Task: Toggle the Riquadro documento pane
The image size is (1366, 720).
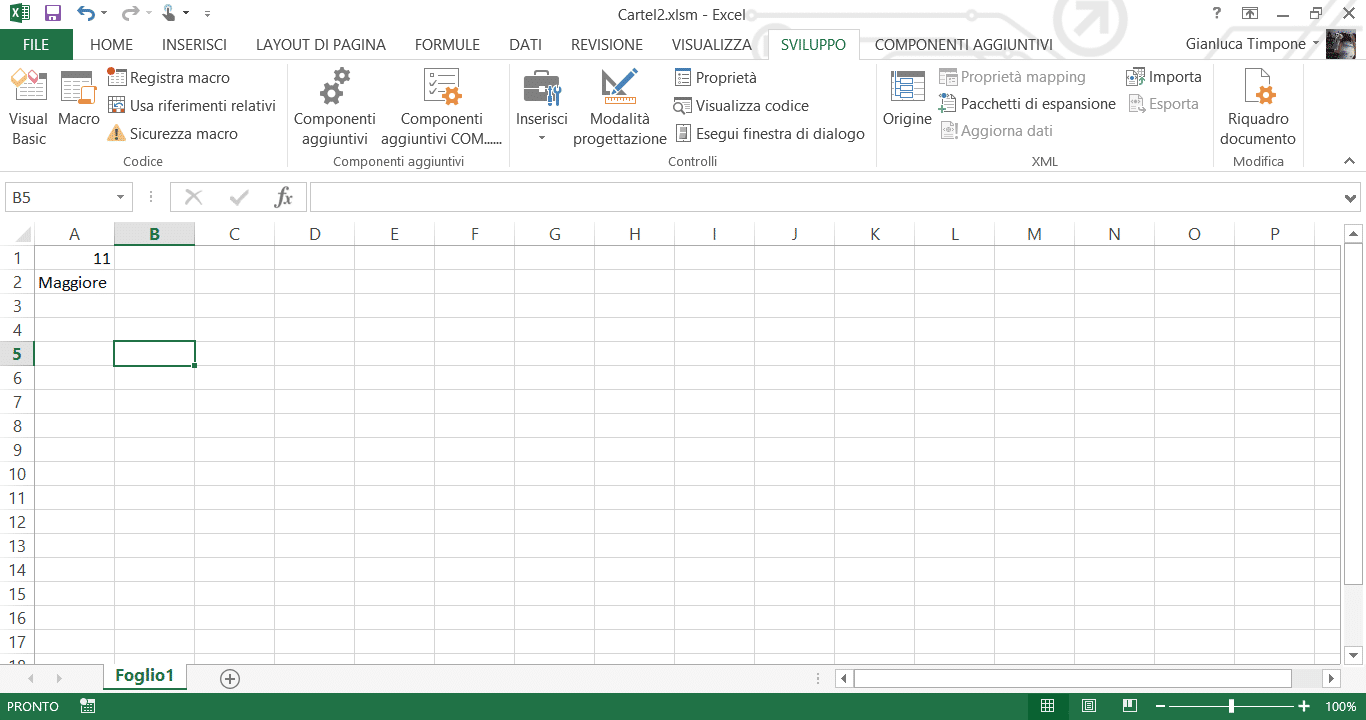Action: (x=1257, y=105)
